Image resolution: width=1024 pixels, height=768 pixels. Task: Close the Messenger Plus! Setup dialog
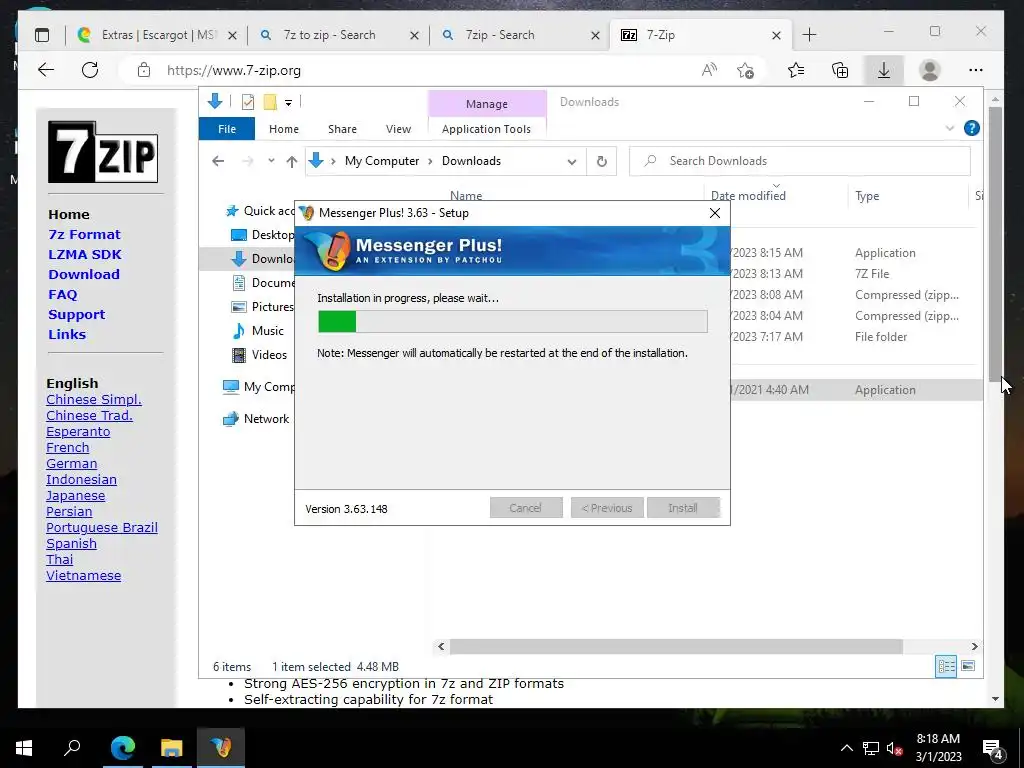tap(714, 213)
